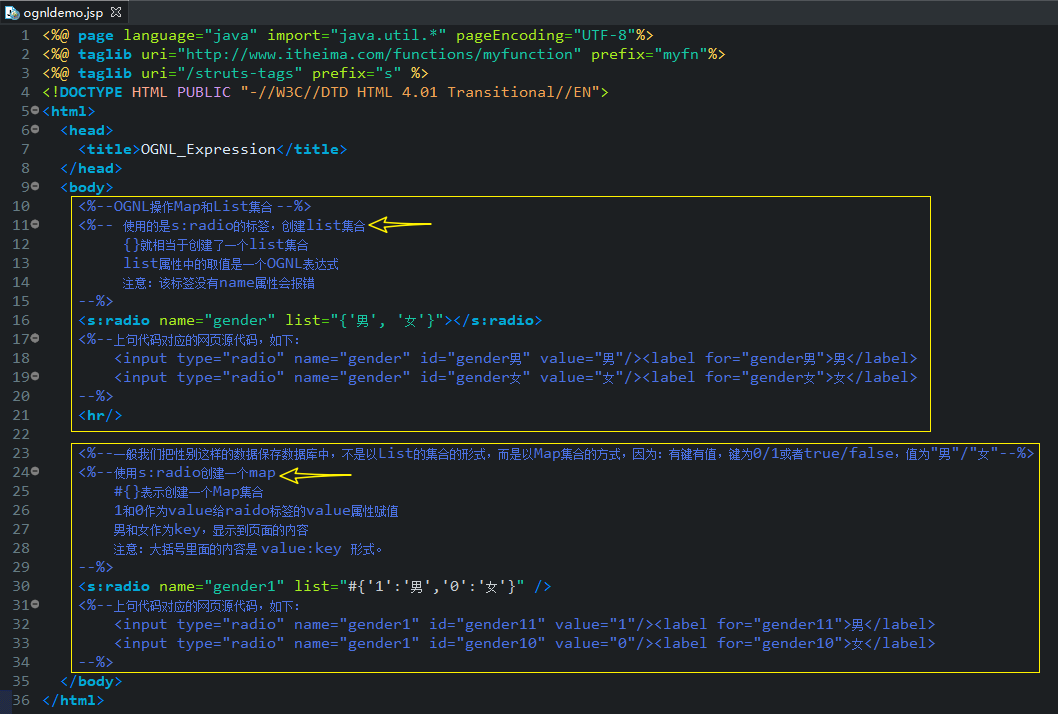Click id="gender10" on line 33

point(487,643)
